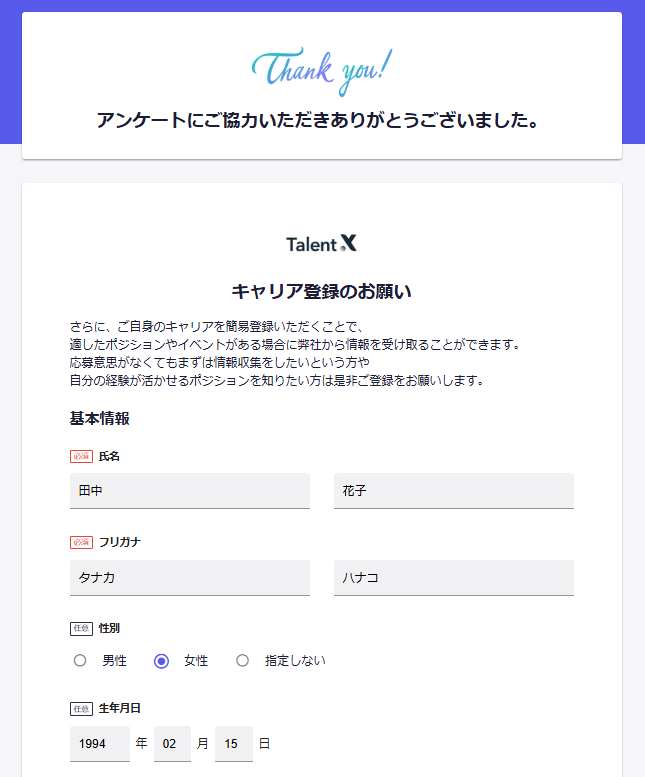Click the アンケート thank-you message heading

click(321, 121)
